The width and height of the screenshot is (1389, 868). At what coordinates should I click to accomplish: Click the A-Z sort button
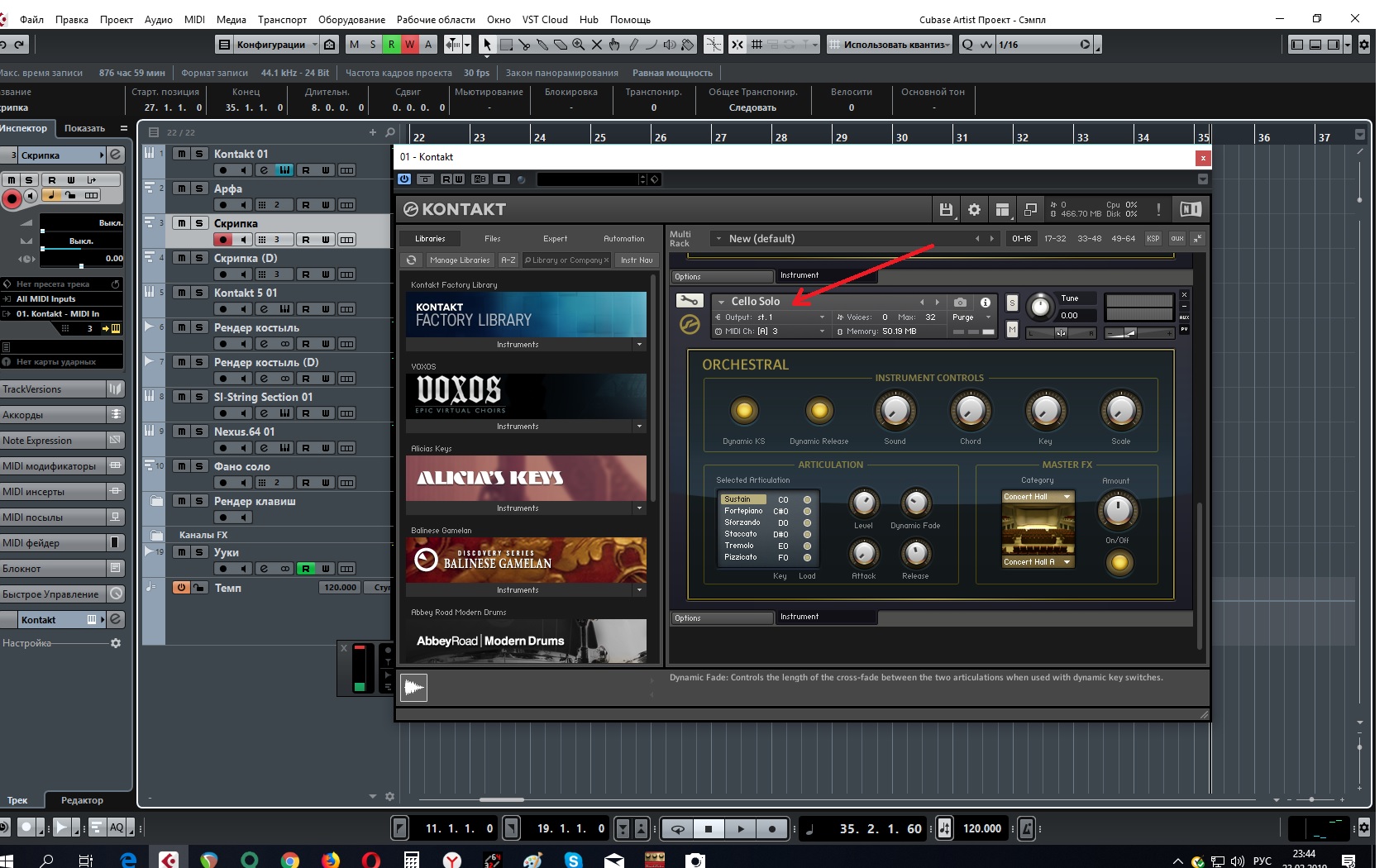508,260
